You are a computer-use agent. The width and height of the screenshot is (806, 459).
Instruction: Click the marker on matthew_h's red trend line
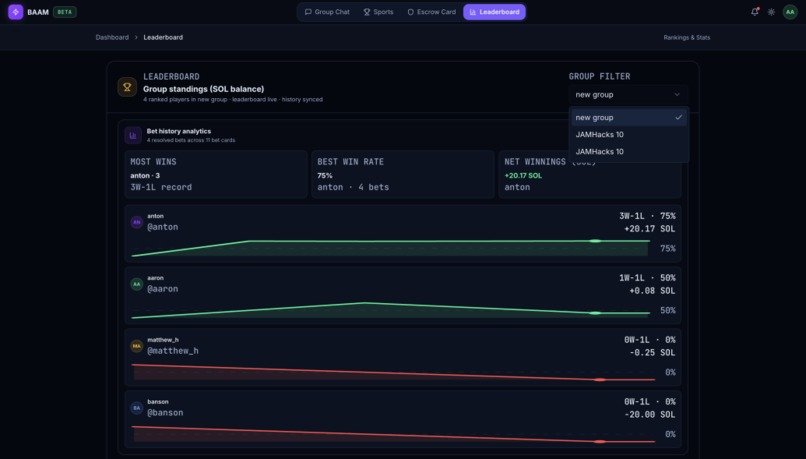tap(599, 380)
